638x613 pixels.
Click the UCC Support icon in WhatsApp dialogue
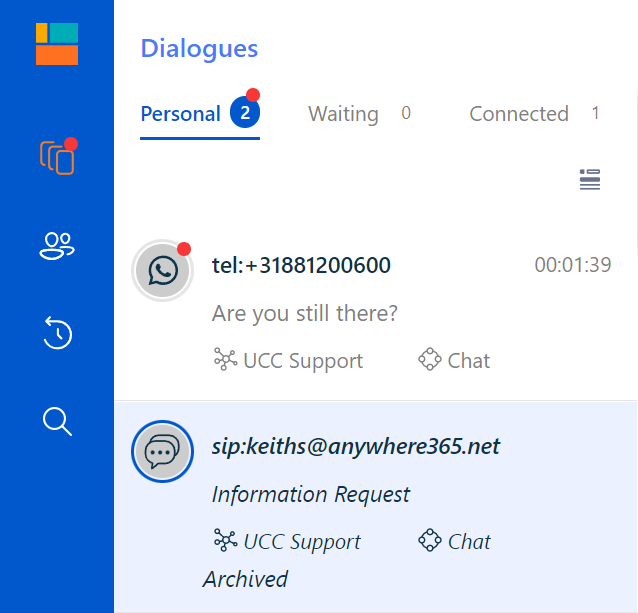point(225,359)
